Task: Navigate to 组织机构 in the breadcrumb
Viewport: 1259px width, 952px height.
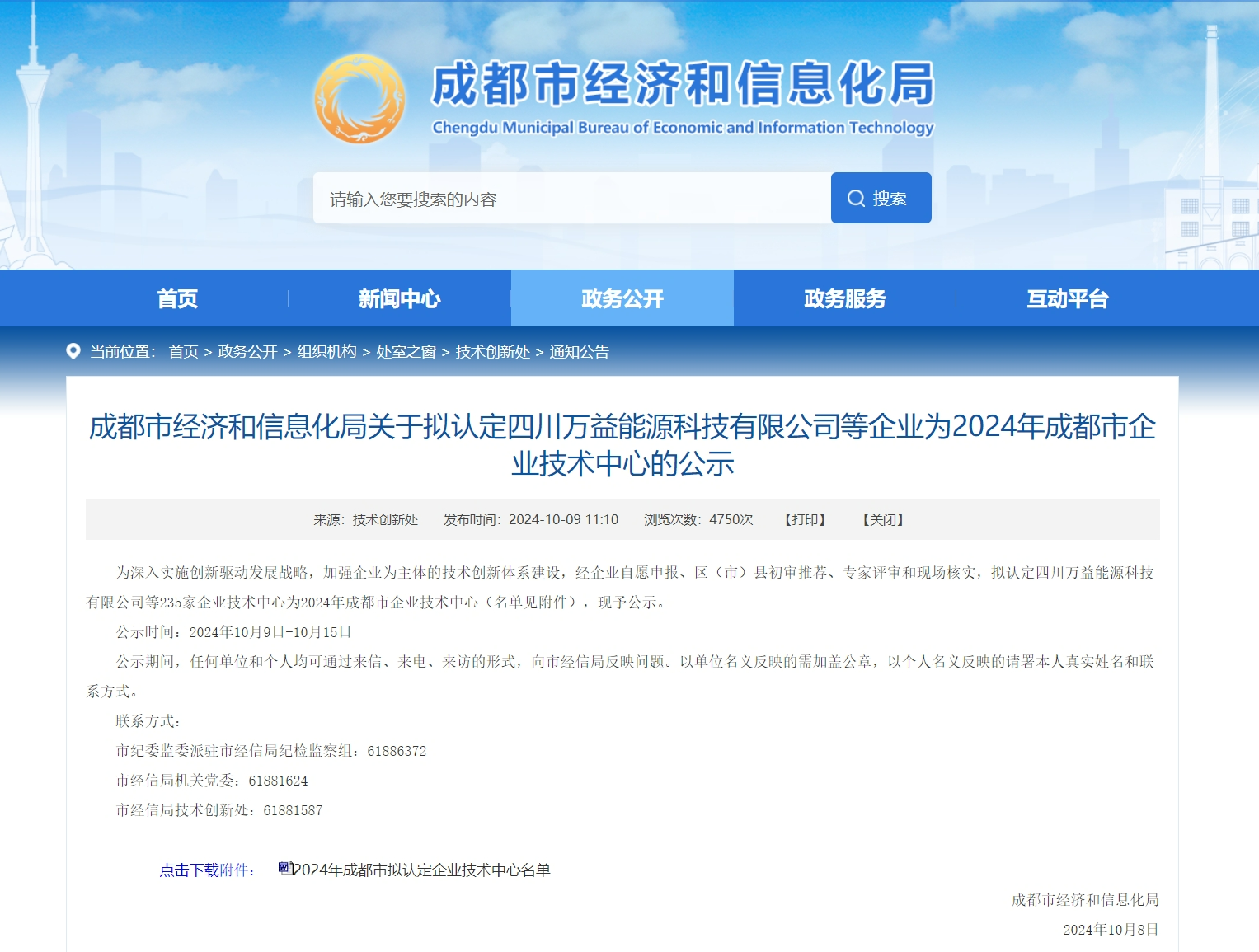Action: point(326,352)
